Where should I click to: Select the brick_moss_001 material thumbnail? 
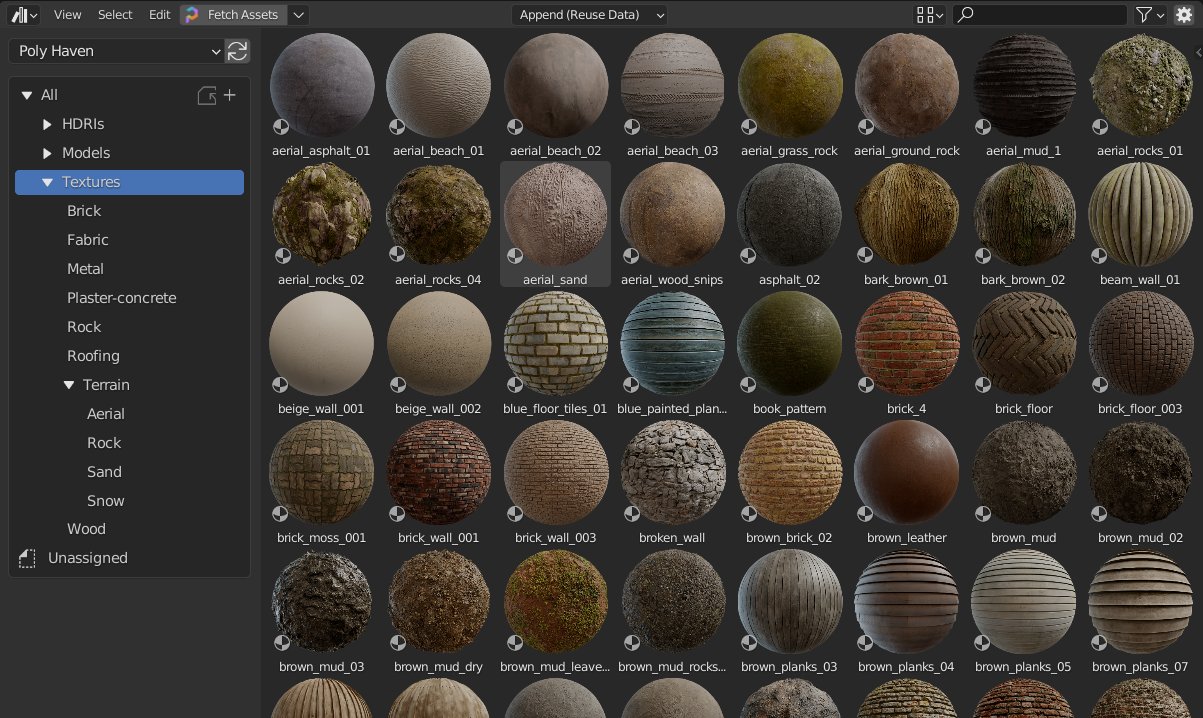pyautogui.click(x=322, y=471)
